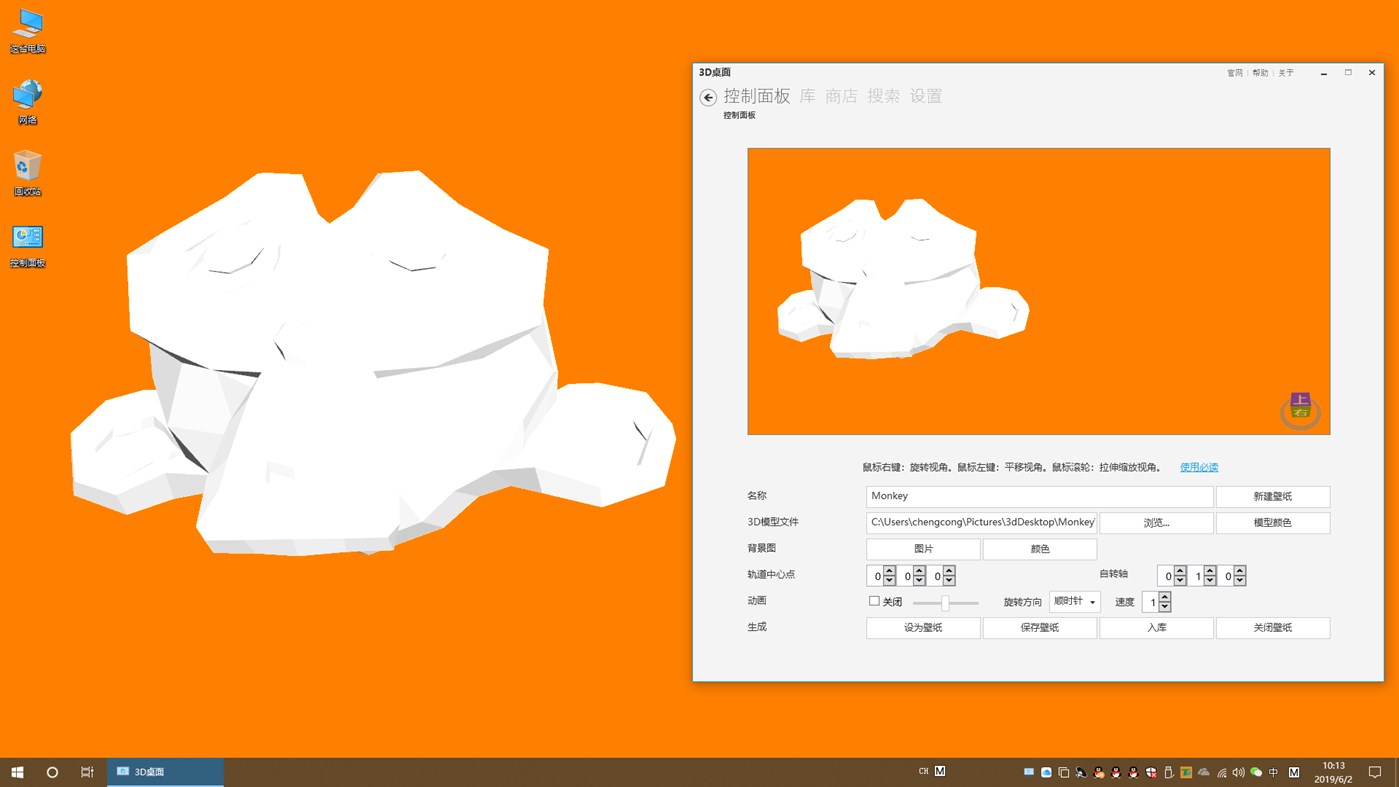
Task: Switch to the 库 menu item
Action: pyautogui.click(x=806, y=96)
